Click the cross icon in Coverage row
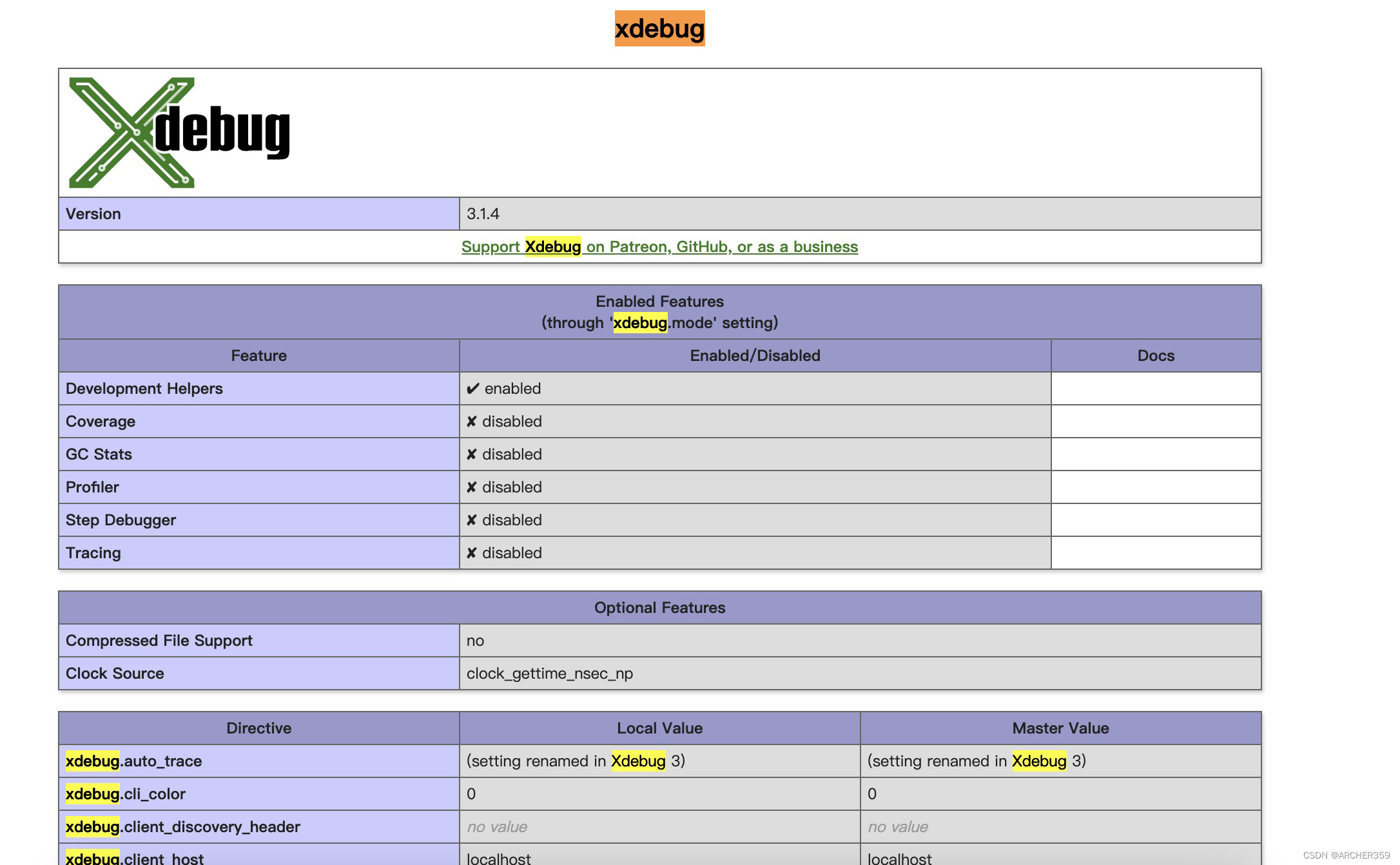This screenshot has width=1400, height=865. [471, 422]
